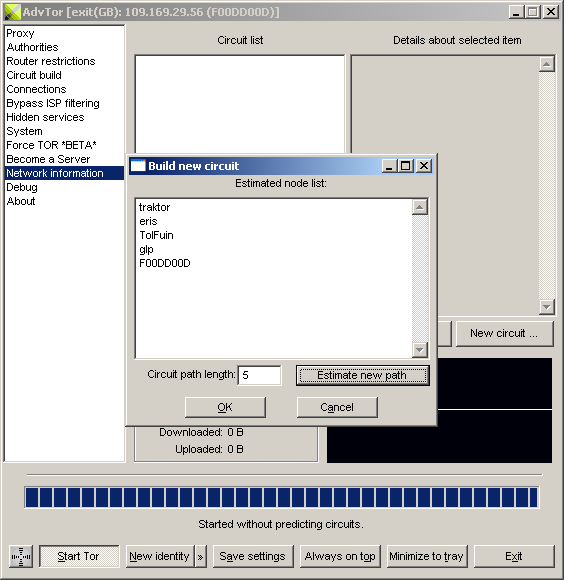Viewport: 564px width, 580px height.
Task: Click the crosshair window-picker icon
Action: (21, 556)
